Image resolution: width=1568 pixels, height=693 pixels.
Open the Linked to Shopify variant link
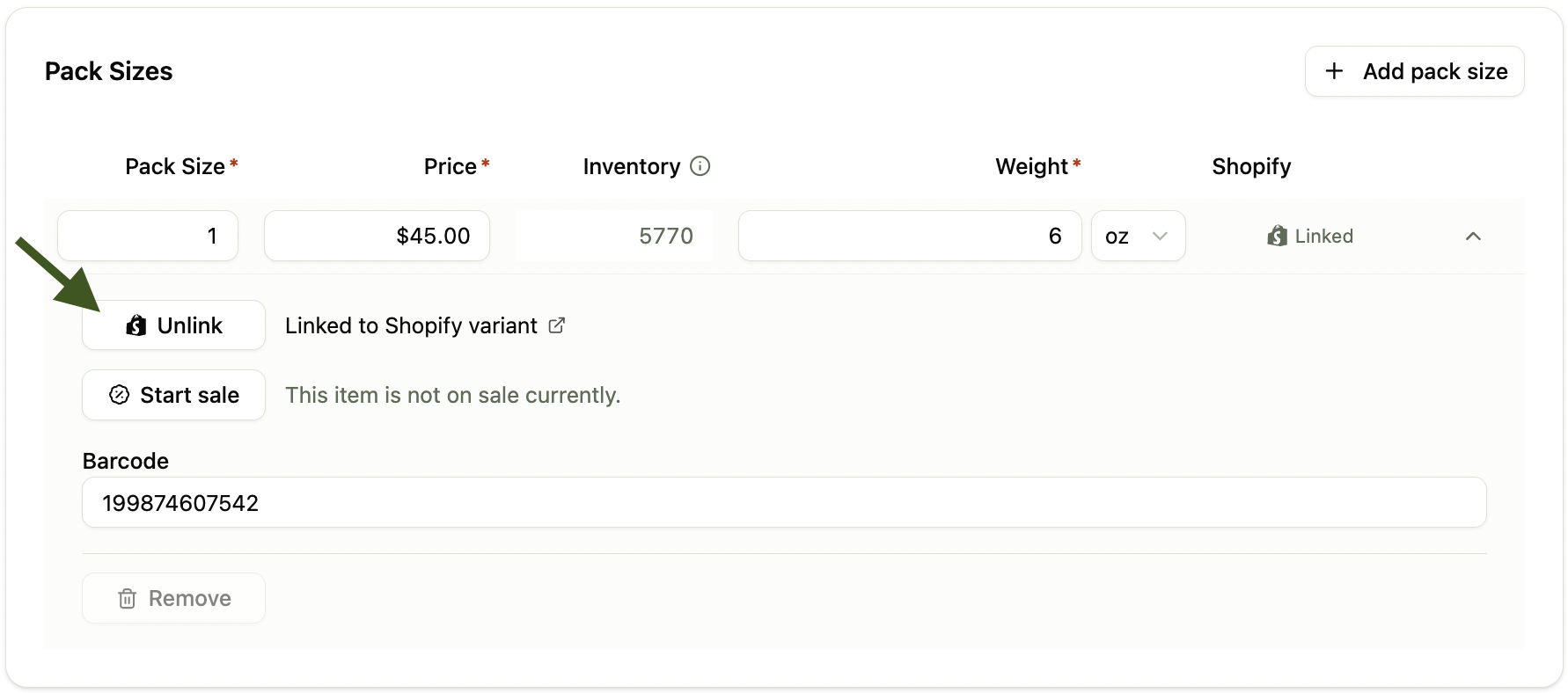(x=411, y=325)
